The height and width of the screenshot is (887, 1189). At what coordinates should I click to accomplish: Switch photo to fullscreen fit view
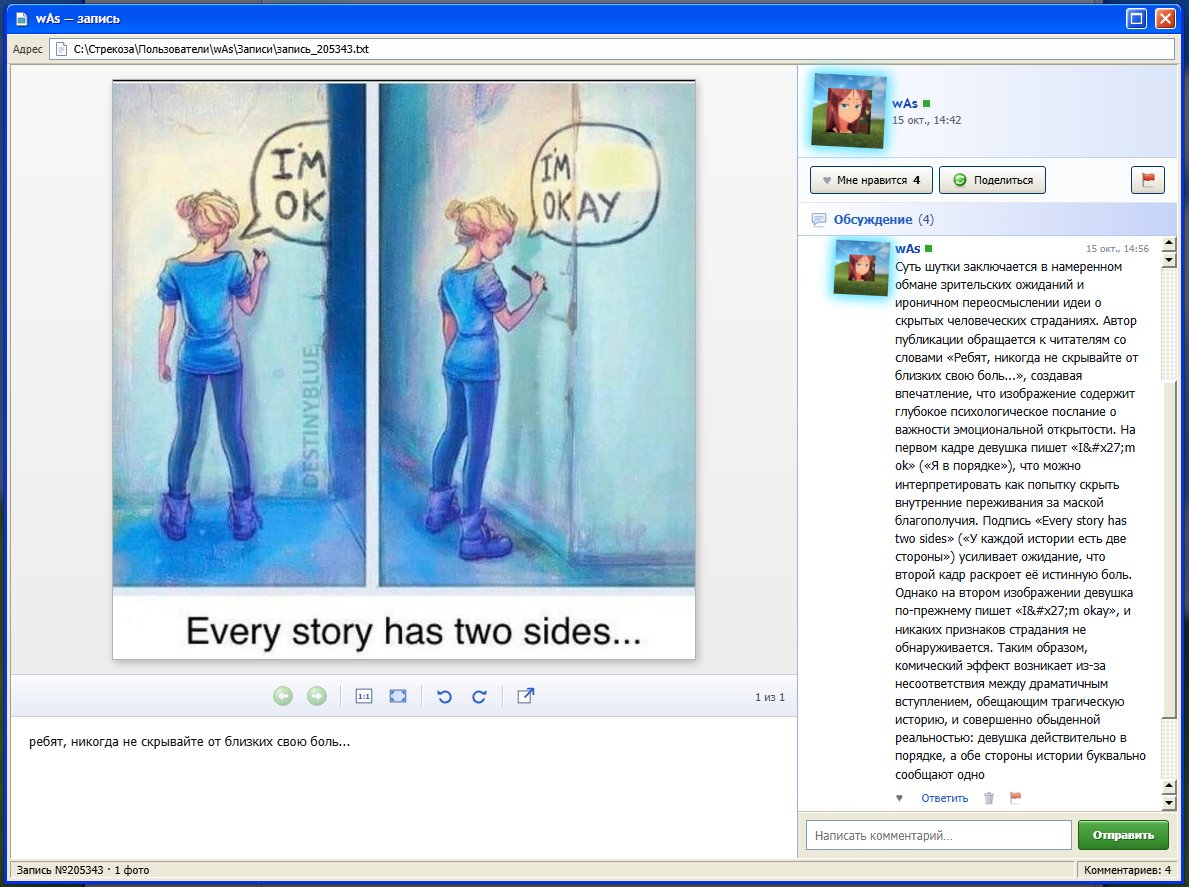[x=398, y=696]
